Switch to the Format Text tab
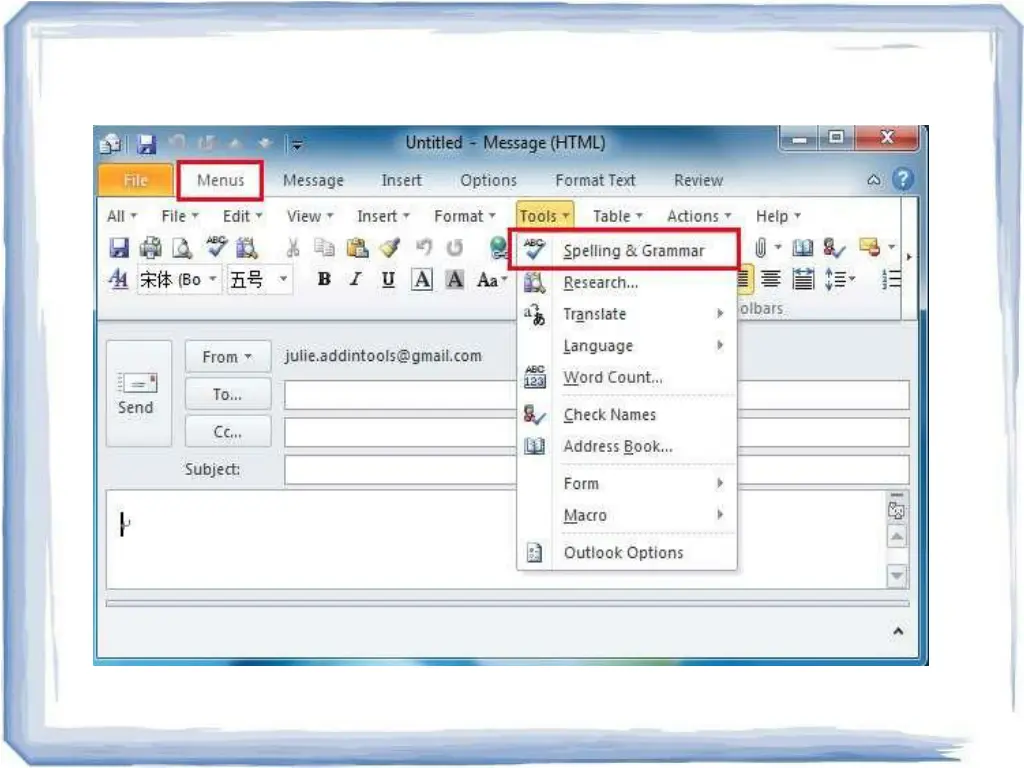 pyautogui.click(x=595, y=181)
